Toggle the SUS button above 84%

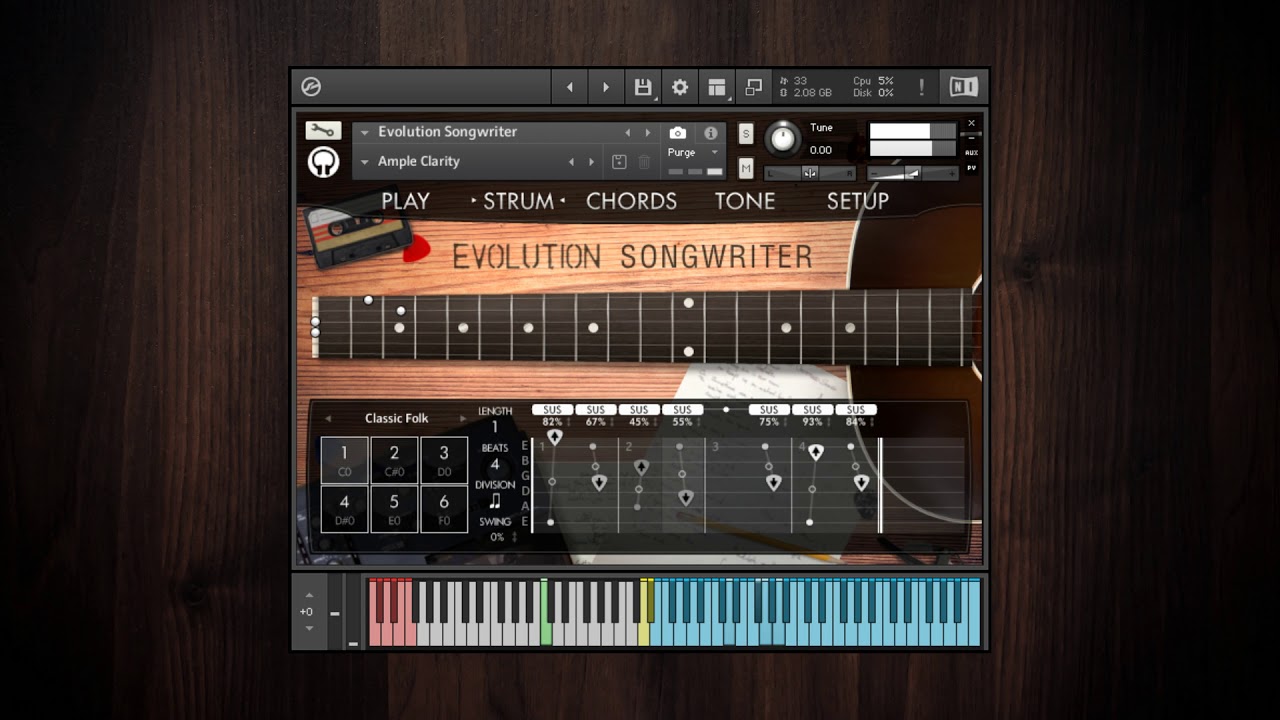[856, 410]
